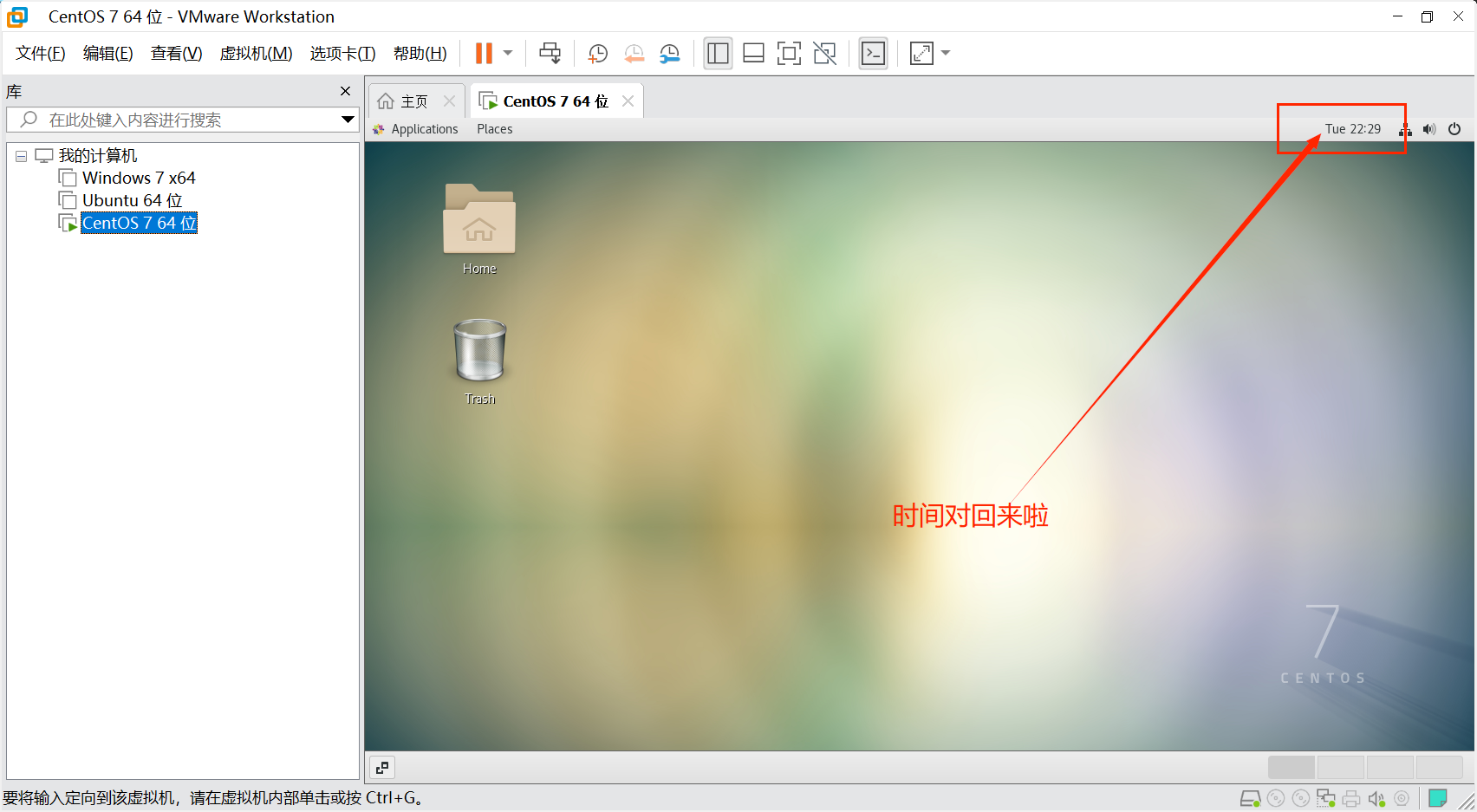1477x812 pixels.
Task: Click the printer device status icon
Action: [1351, 798]
